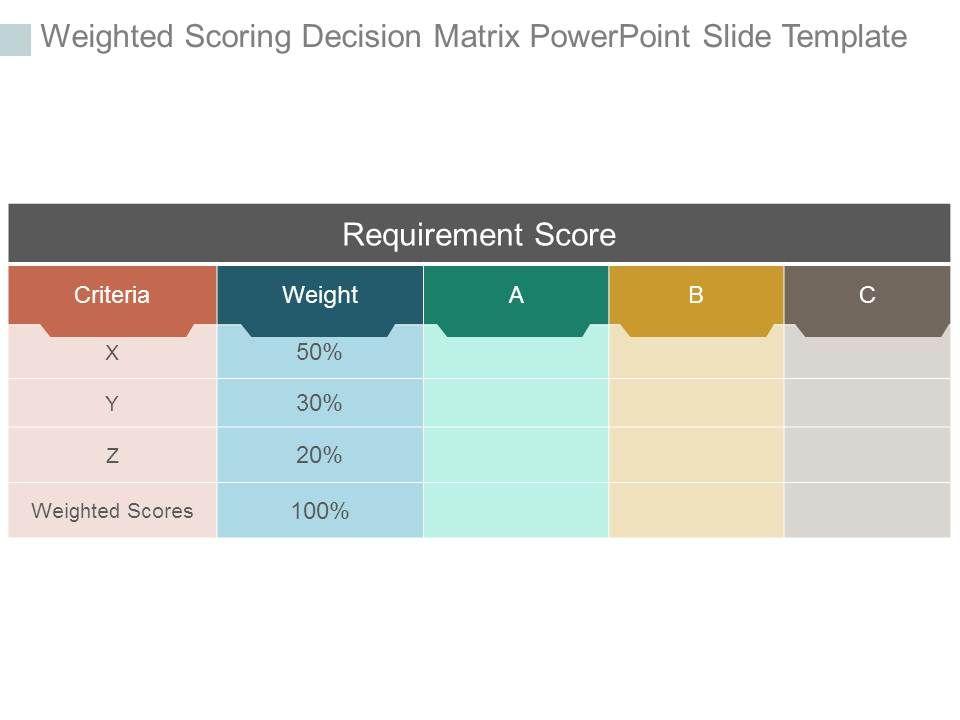Select the teal square beside the title

tap(16, 39)
